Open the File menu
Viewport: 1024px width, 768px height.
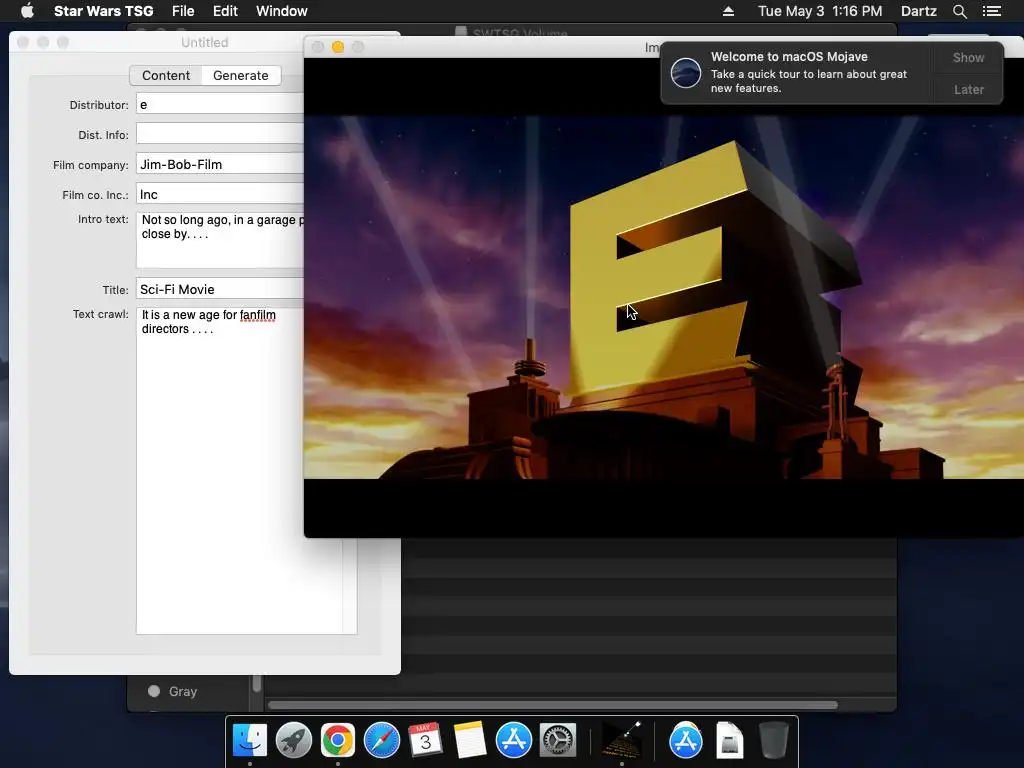(x=183, y=11)
